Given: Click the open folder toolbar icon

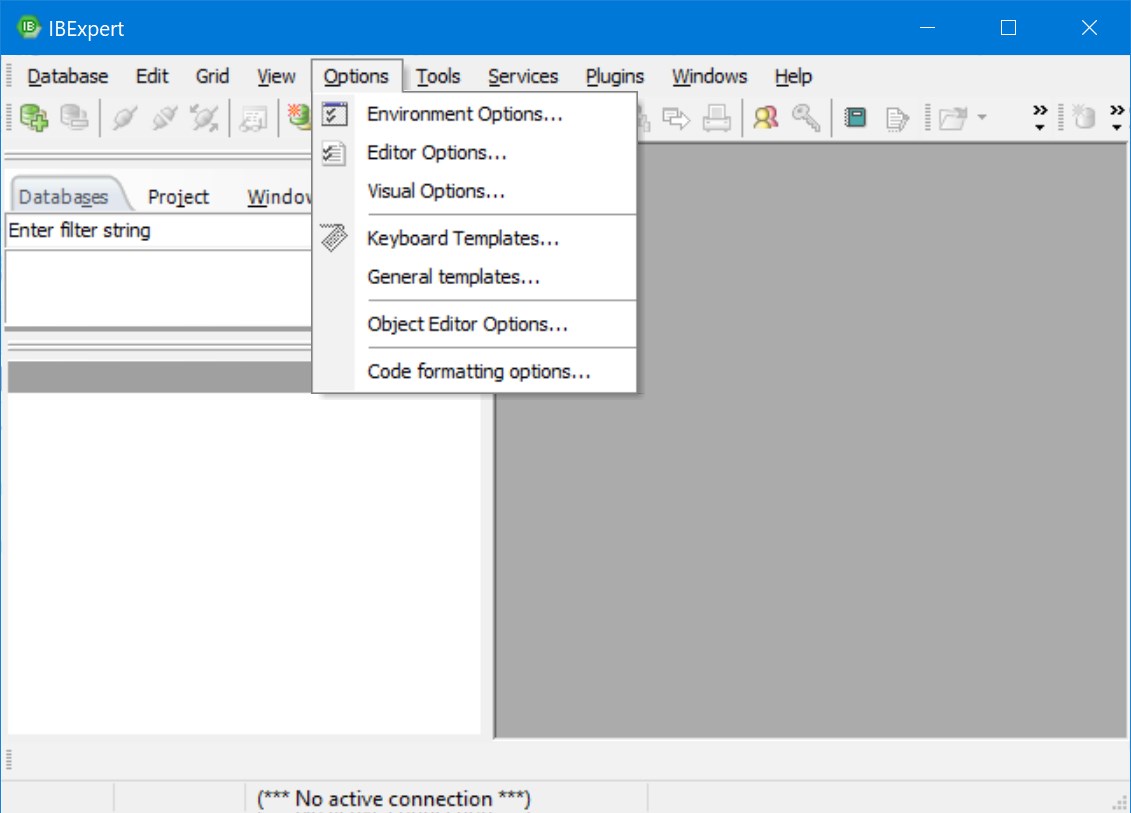Looking at the screenshot, I should [x=952, y=118].
